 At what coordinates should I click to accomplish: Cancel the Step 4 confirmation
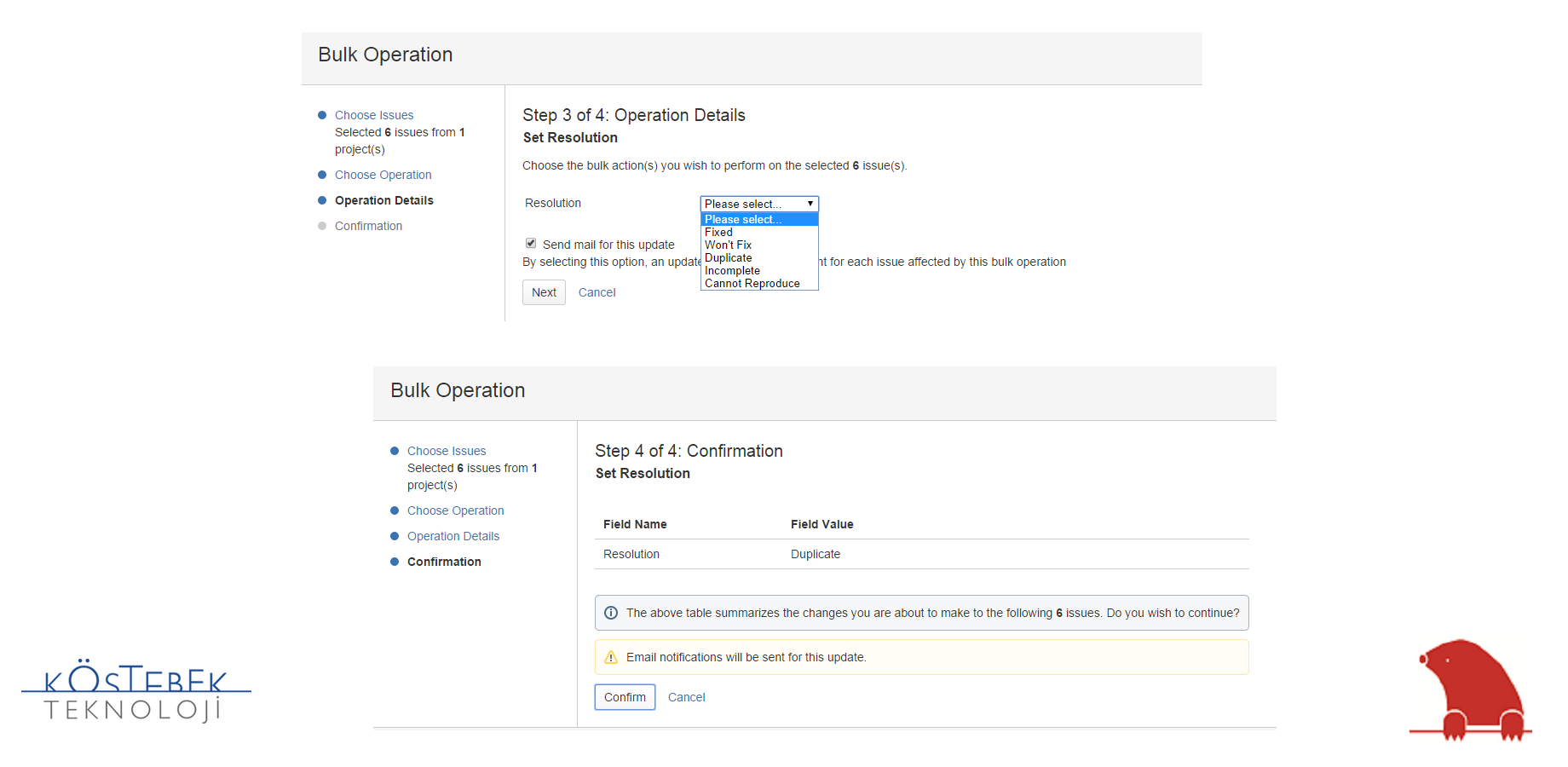coord(686,697)
